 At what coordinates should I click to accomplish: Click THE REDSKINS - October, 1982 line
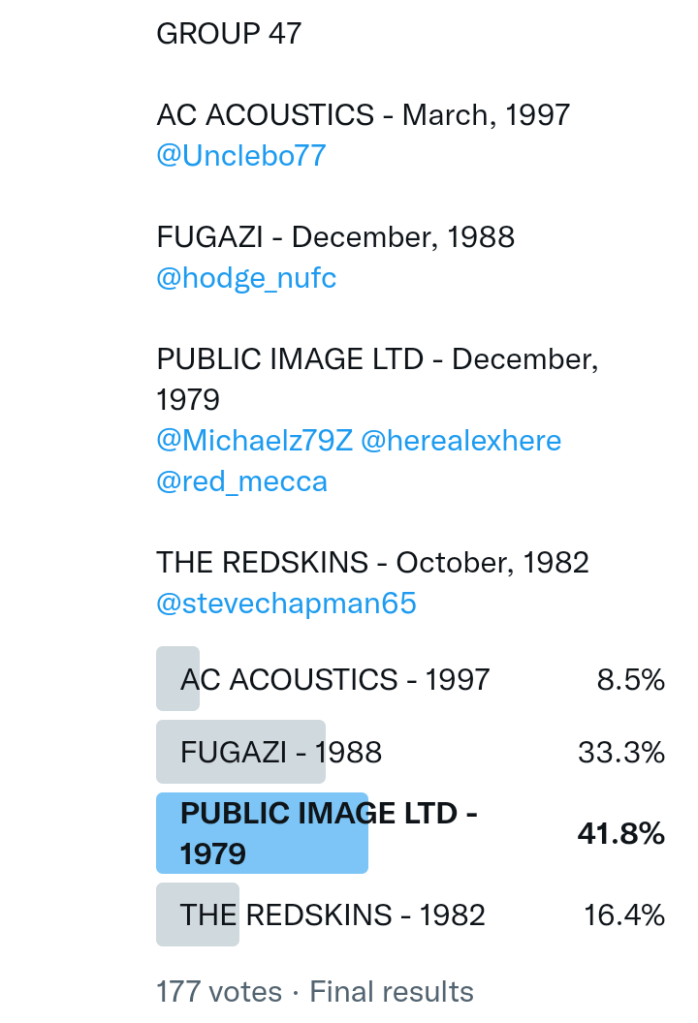click(x=372, y=562)
